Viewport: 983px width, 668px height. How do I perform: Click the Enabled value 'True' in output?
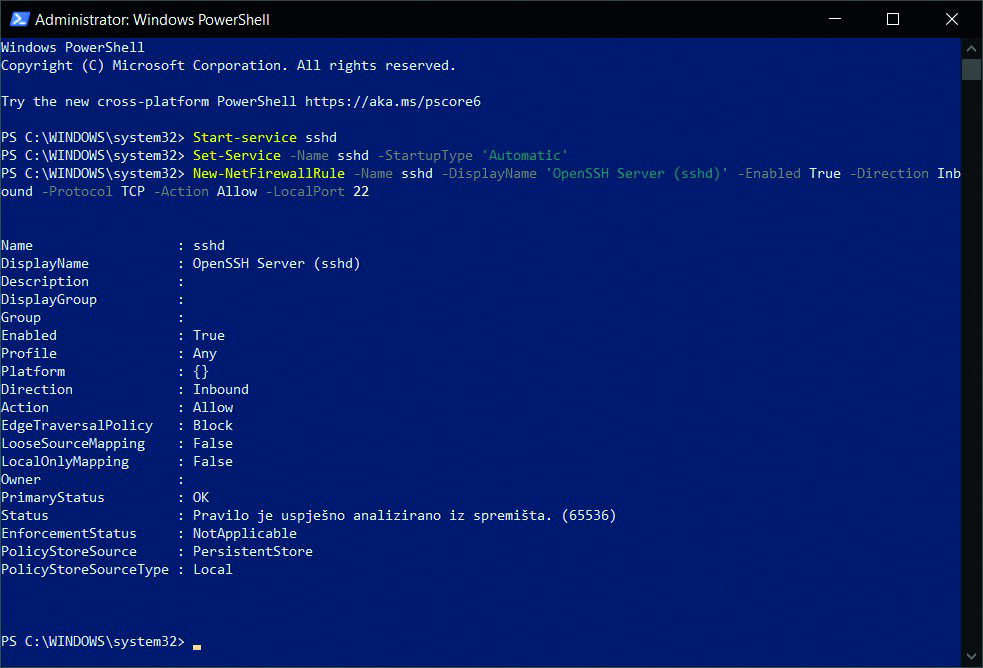pos(208,335)
